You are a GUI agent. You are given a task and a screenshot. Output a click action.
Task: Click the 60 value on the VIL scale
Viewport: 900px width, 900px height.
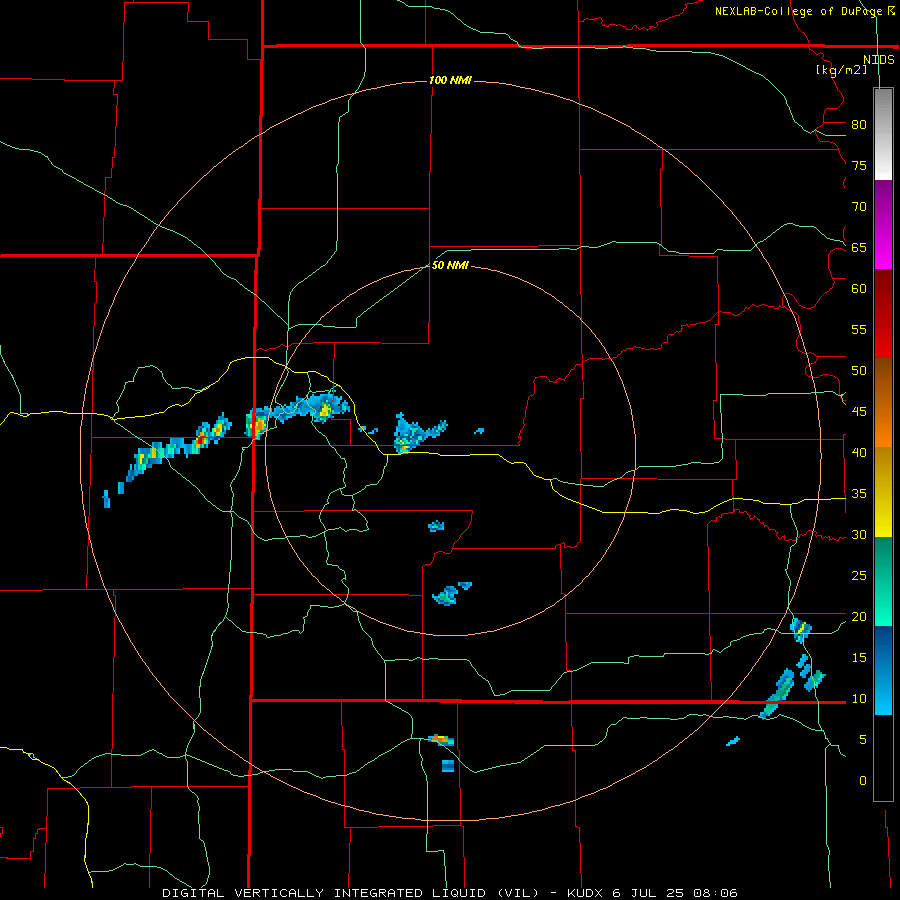[859, 289]
